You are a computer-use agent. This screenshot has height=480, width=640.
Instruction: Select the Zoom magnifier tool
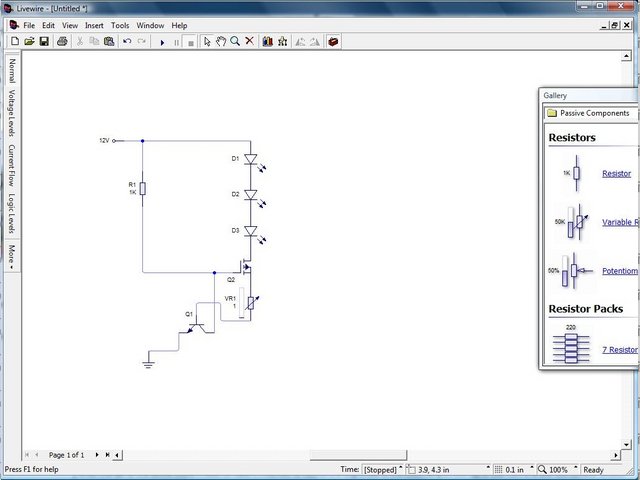pos(235,41)
